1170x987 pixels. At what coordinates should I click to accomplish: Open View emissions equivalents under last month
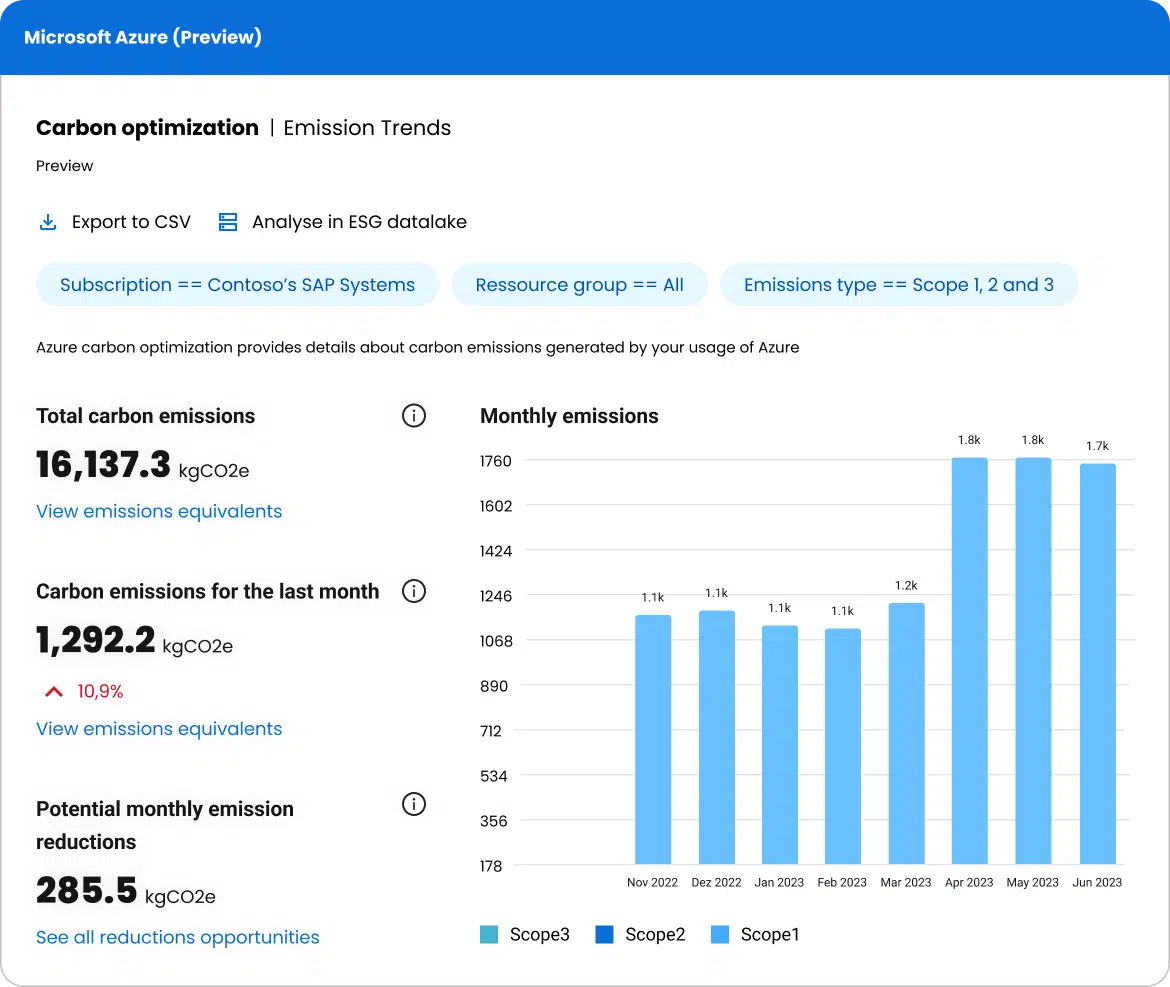point(159,729)
